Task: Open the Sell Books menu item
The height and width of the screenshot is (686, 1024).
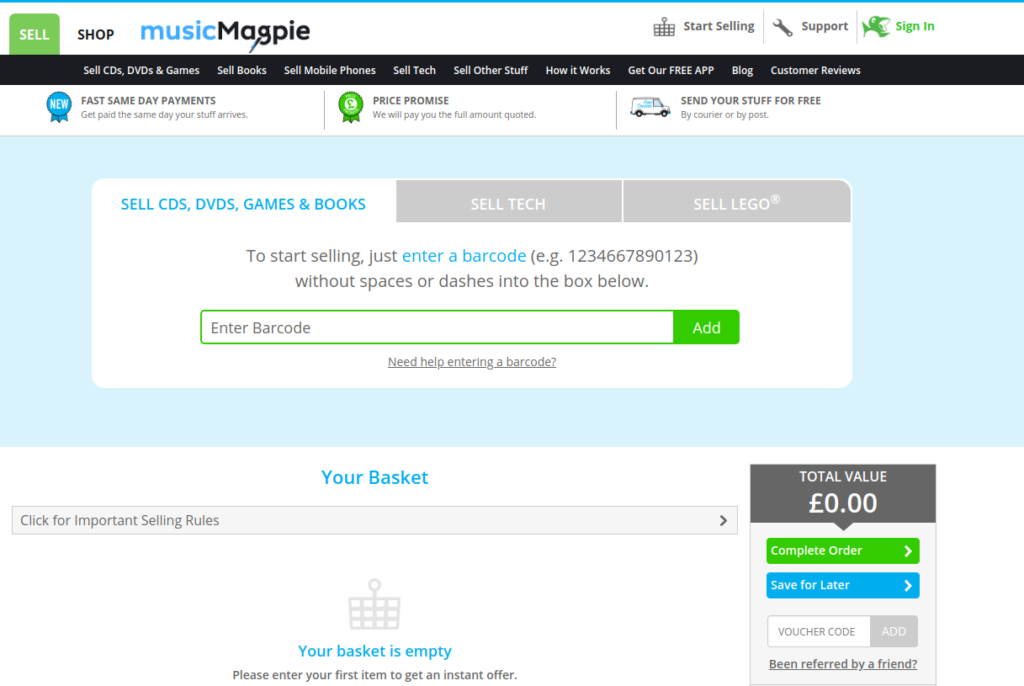Action: (242, 71)
